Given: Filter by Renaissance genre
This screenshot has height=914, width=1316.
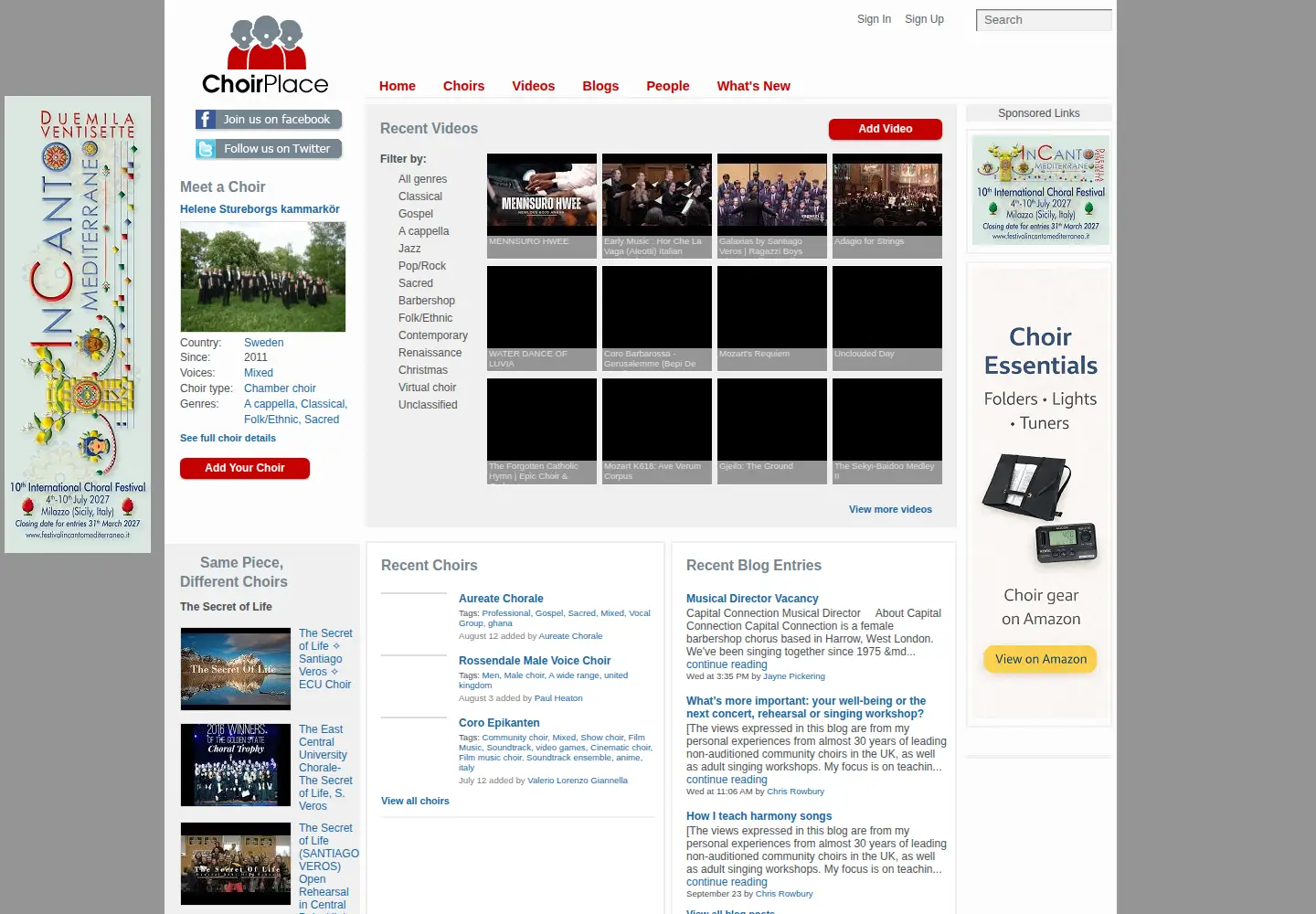Looking at the screenshot, I should coord(430,353).
